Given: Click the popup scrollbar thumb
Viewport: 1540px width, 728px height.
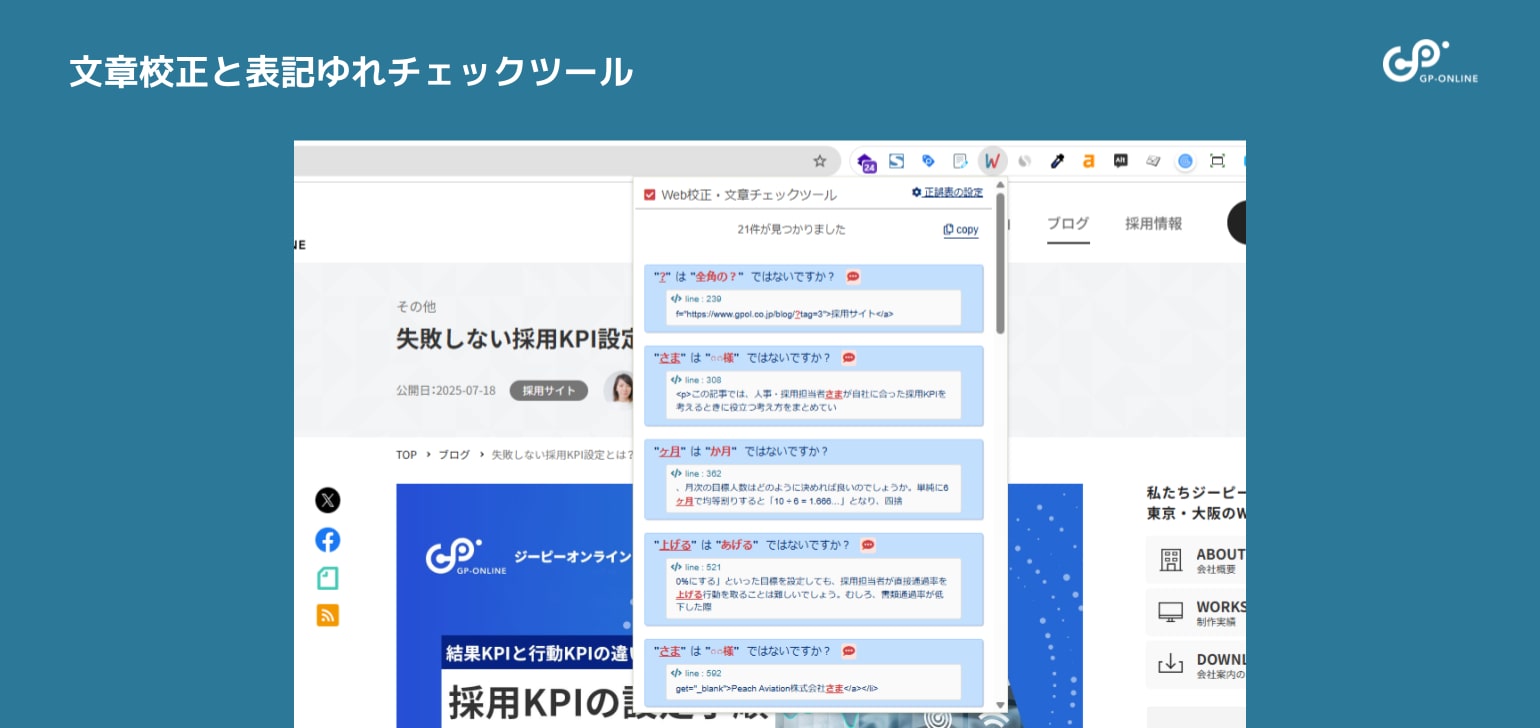Looking at the screenshot, I should tap(1000, 262).
